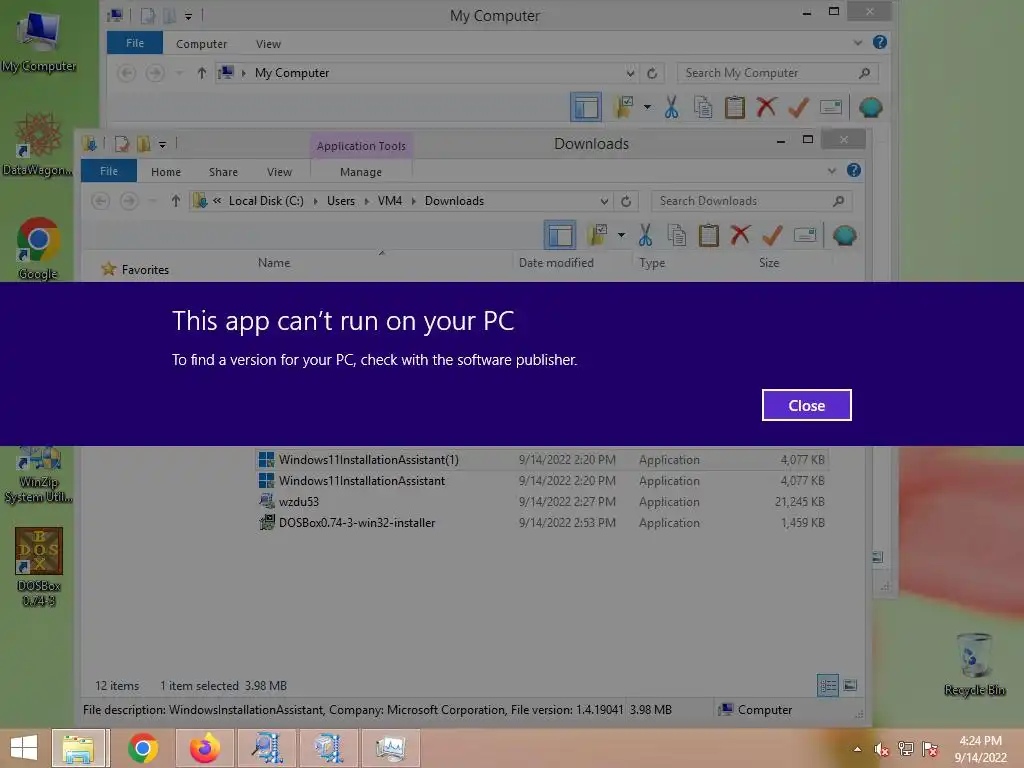1024x768 pixels.
Task: Select the wzdu53 application file
Action: [541, 502]
